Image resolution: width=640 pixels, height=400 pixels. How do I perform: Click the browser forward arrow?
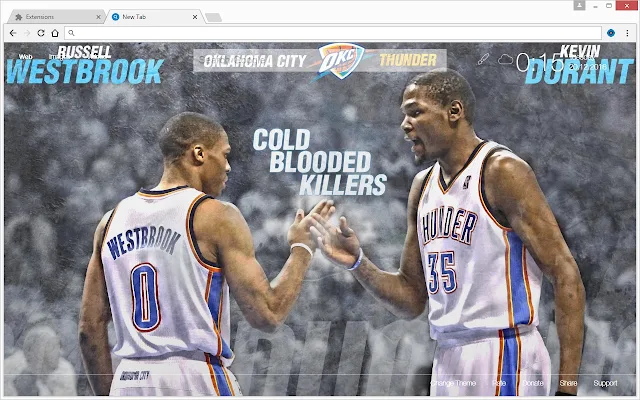pyautogui.click(x=27, y=33)
